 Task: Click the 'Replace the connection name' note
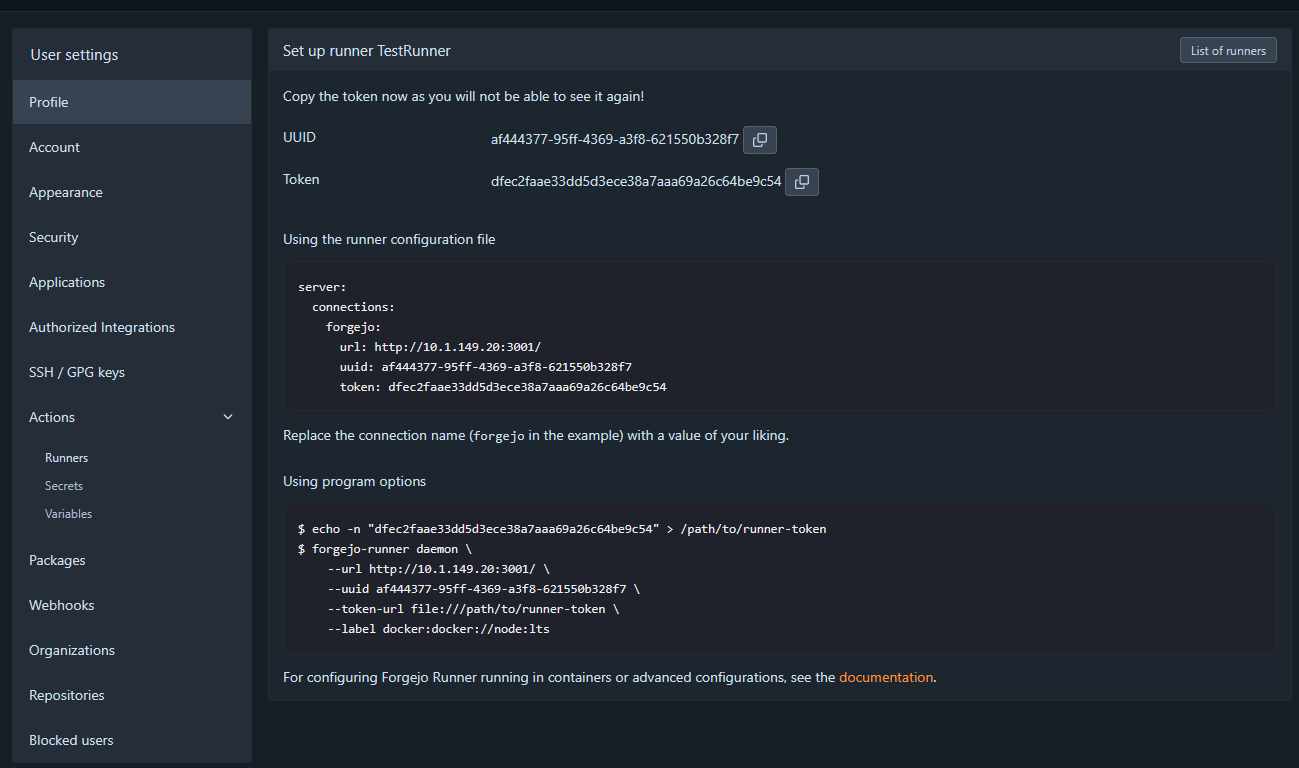coord(536,436)
